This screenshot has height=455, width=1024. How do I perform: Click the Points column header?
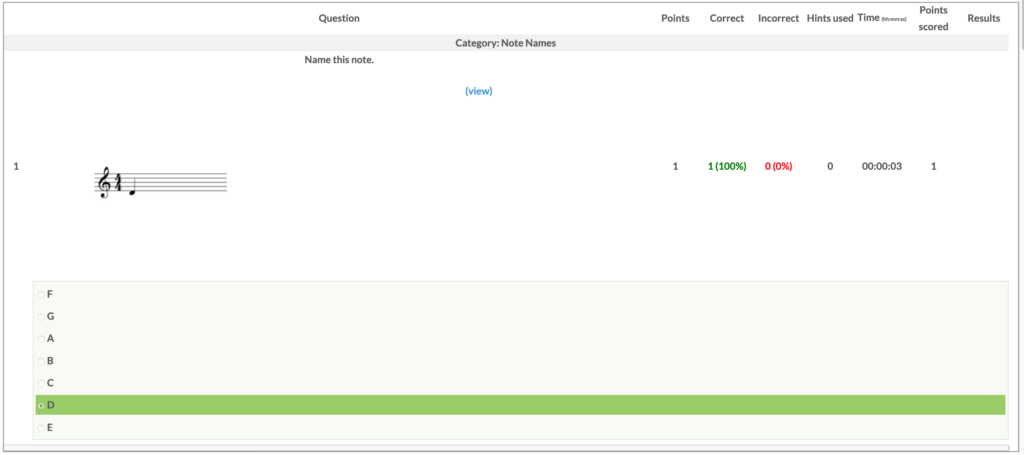click(675, 18)
